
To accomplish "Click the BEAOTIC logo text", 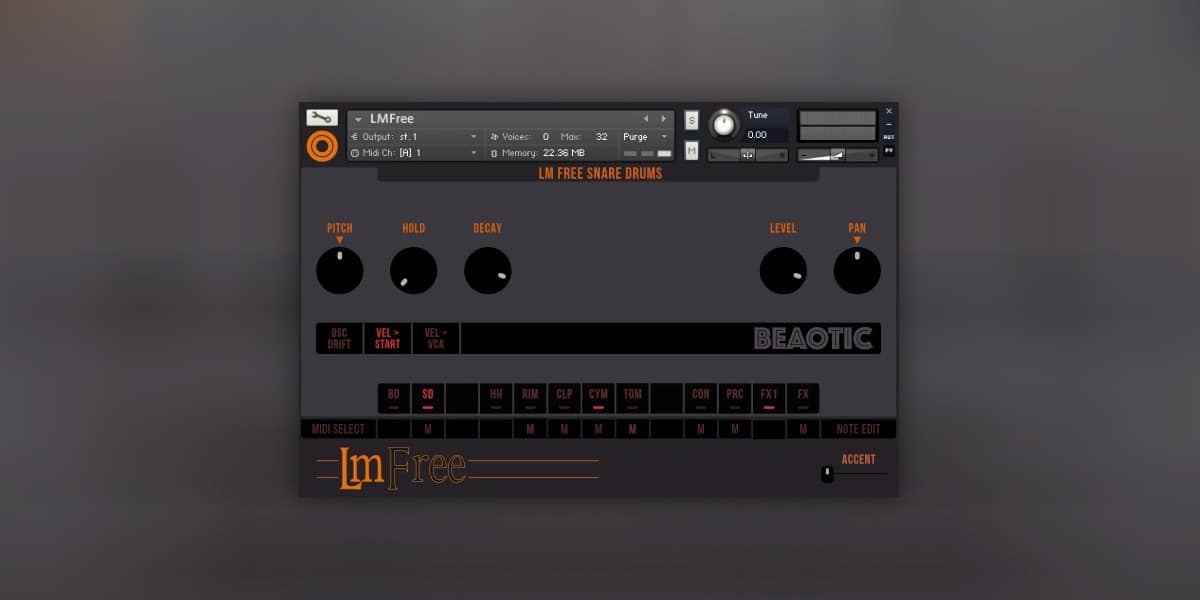I will click(x=813, y=338).
